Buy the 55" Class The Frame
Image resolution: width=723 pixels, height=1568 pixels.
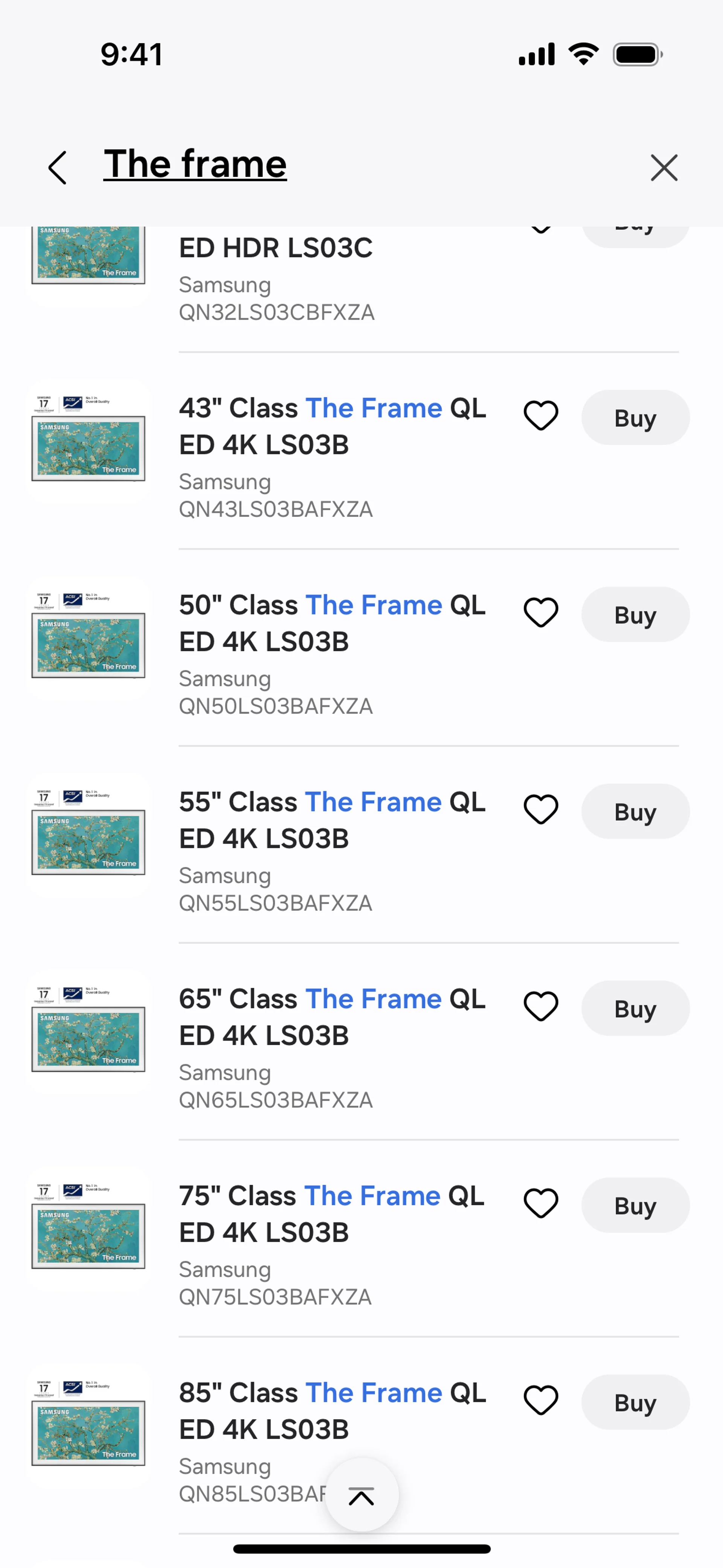pos(635,812)
